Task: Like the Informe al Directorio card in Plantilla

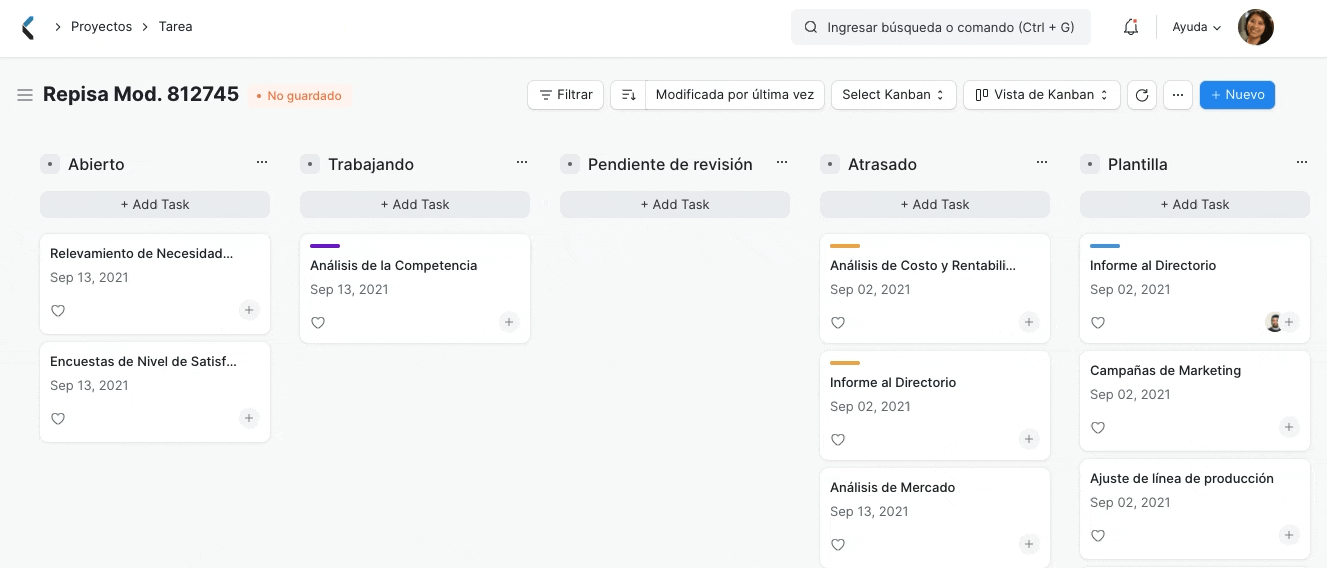Action: pos(1098,323)
